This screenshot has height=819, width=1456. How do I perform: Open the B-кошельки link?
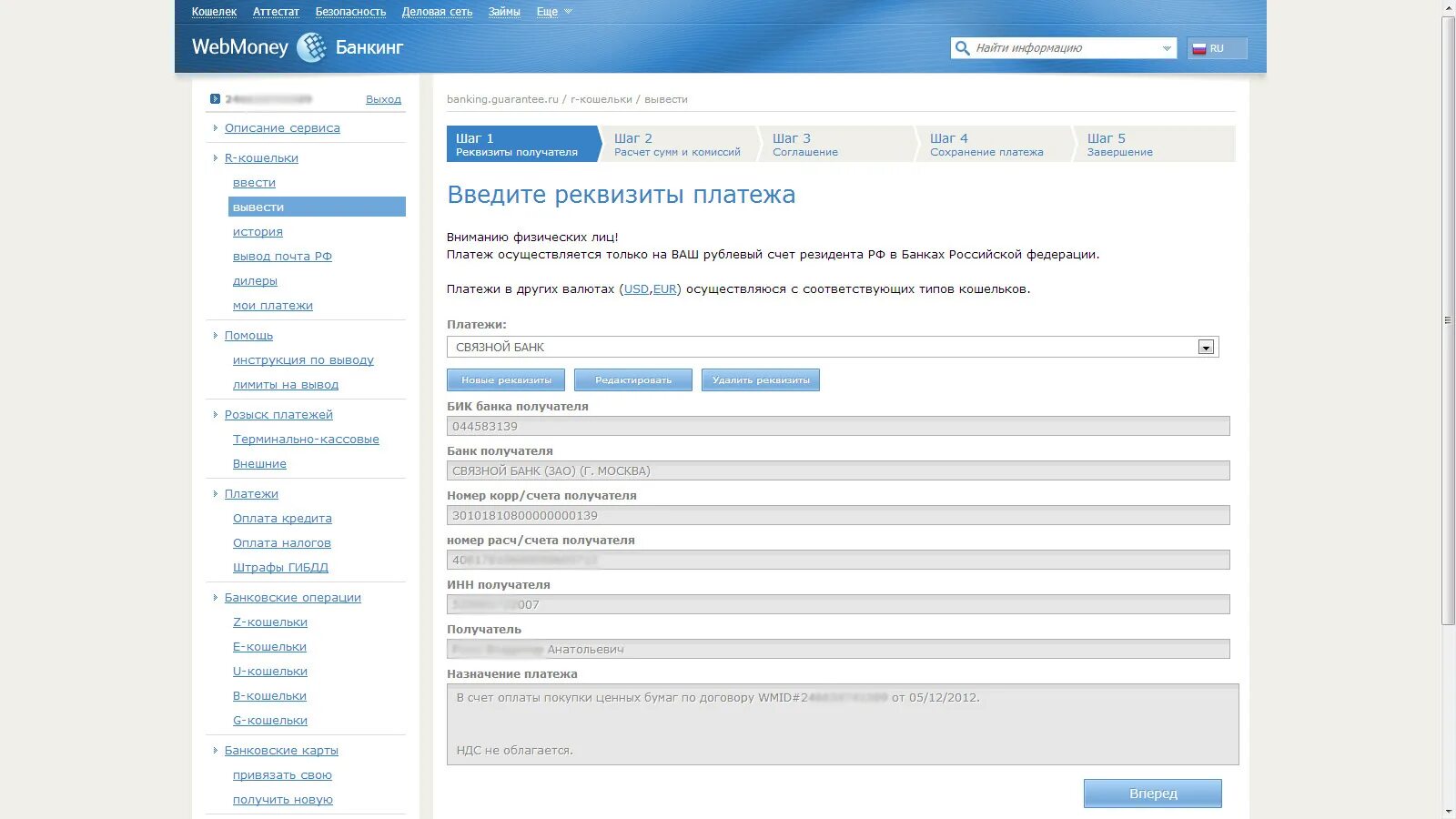click(x=269, y=696)
